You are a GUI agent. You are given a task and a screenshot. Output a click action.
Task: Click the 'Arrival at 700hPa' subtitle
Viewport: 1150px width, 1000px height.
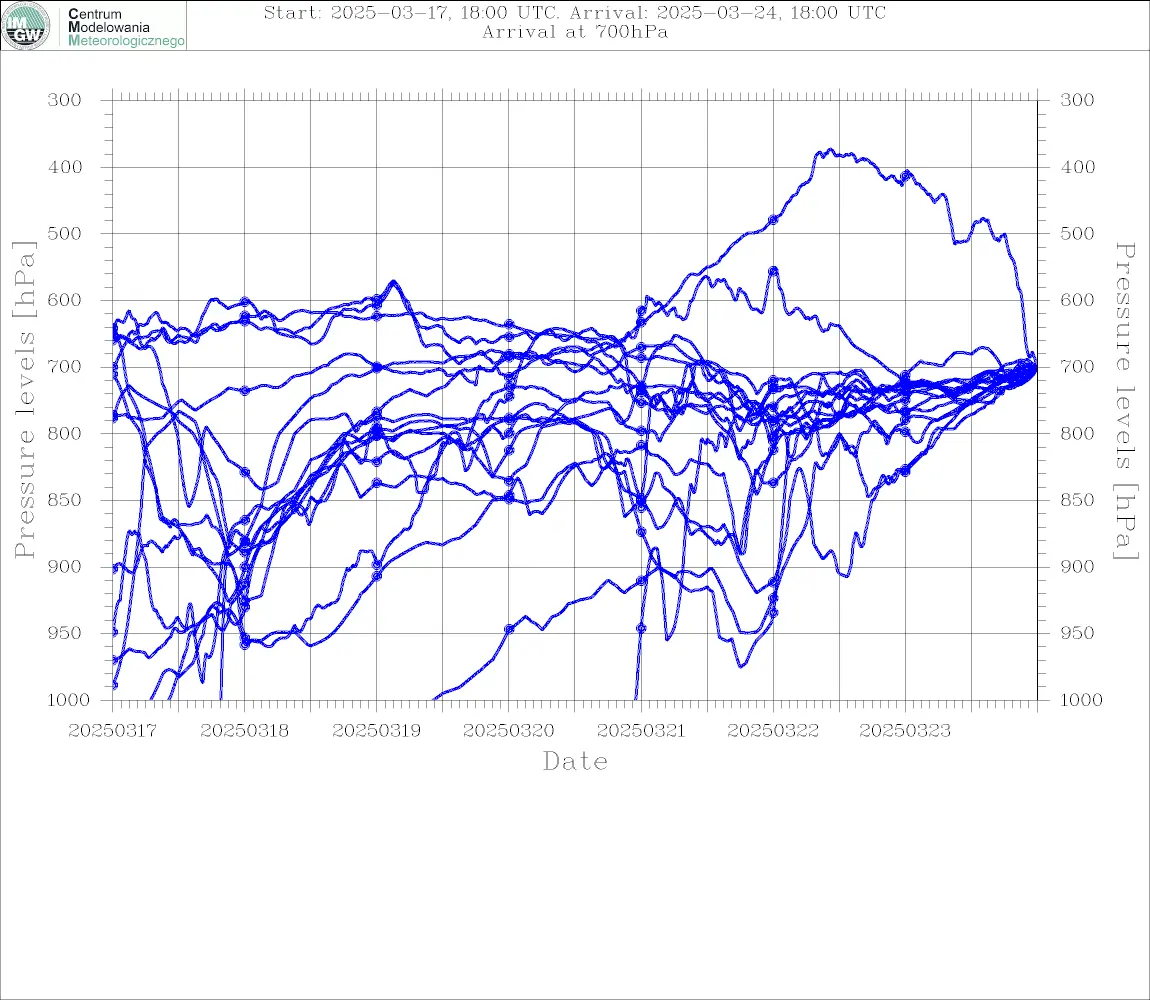tap(575, 32)
